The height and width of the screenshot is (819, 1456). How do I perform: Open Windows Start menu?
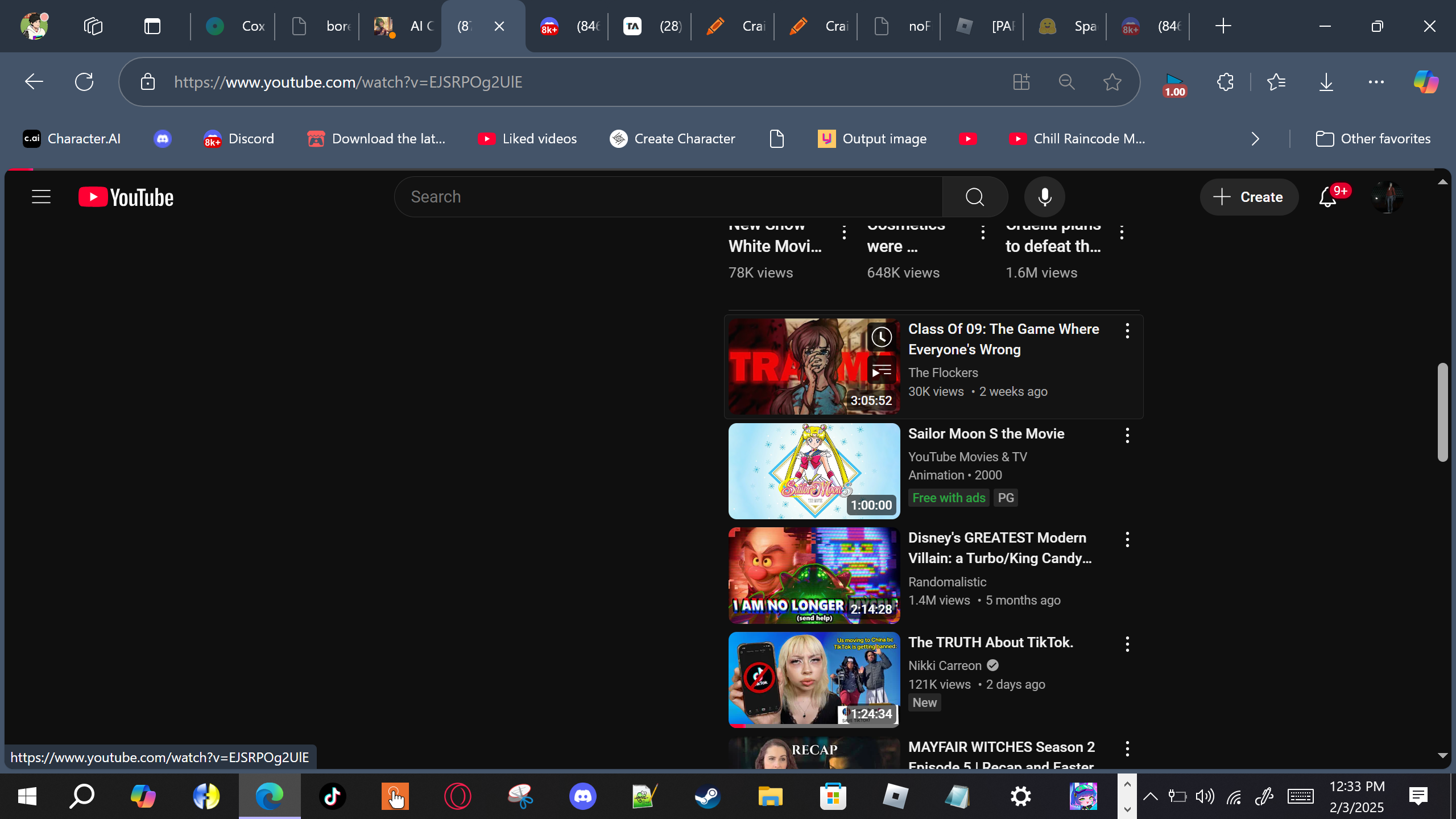(x=27, y=796)
